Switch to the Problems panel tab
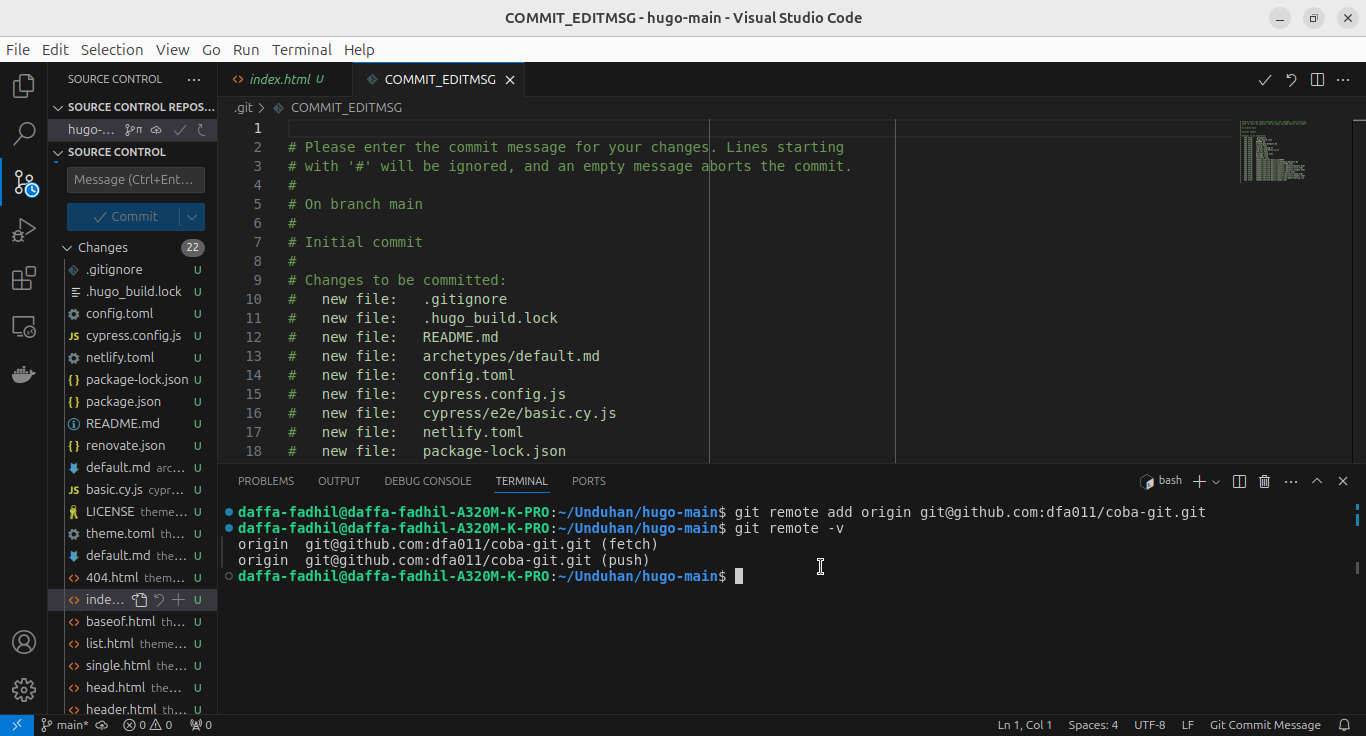The width and height of the screenshot is (1366, 736). [x=266, y=481]
